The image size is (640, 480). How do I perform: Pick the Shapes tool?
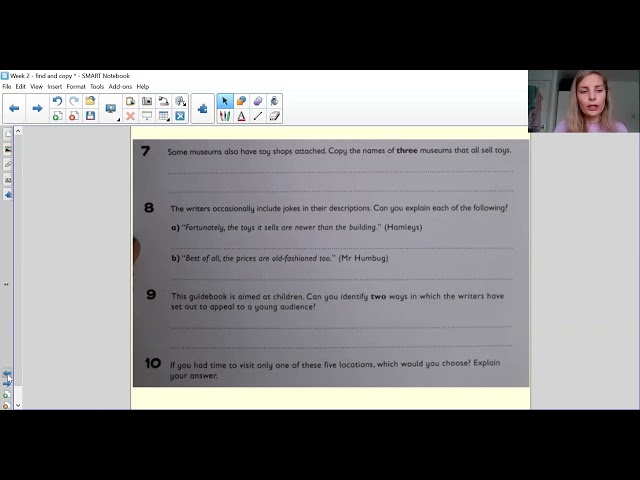[x=241, y=101]
